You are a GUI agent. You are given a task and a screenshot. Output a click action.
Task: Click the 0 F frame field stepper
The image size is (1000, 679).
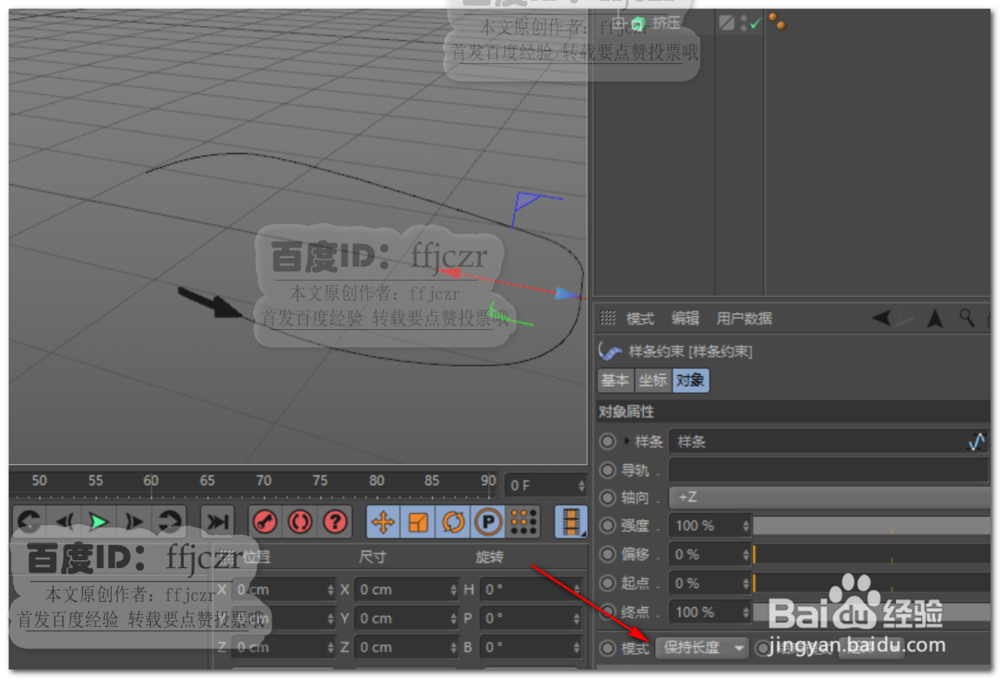tap(581, 485)
